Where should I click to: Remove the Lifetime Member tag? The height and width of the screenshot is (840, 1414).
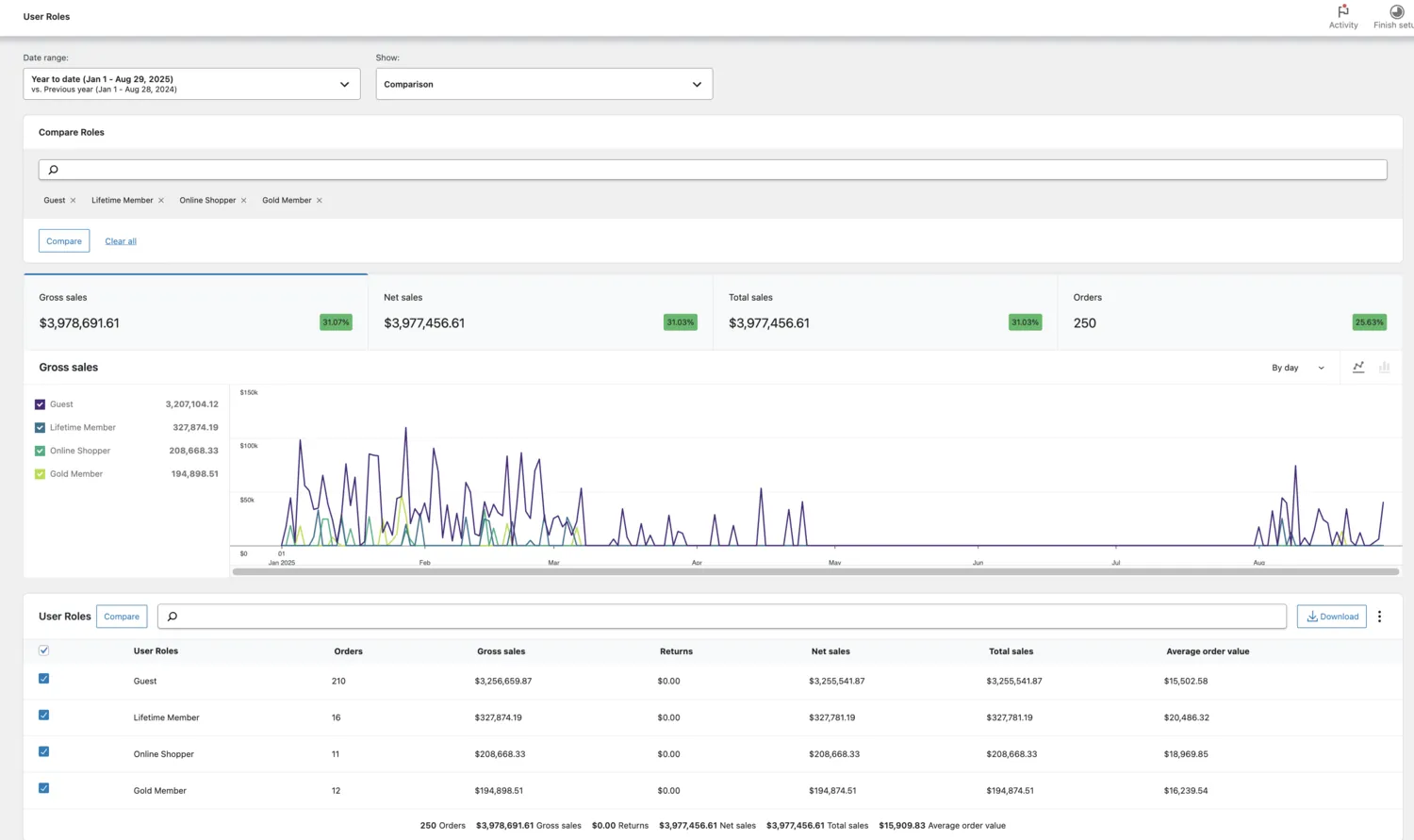click(x=161, y=201)
